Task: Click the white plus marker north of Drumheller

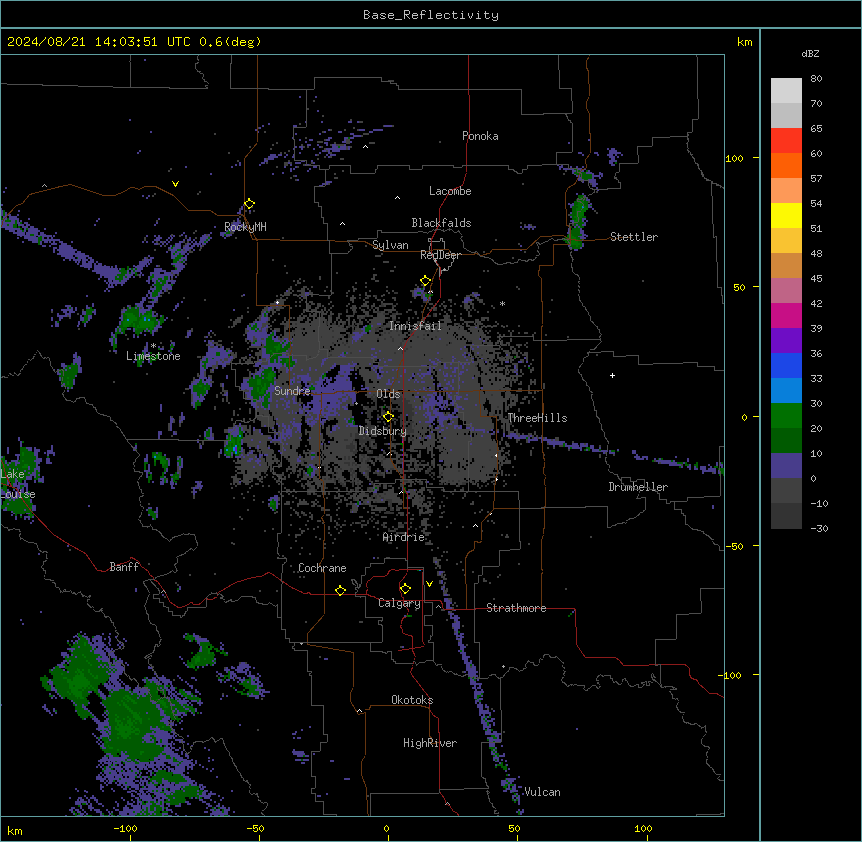Action: pyautogui.click(x=612, y=375)
